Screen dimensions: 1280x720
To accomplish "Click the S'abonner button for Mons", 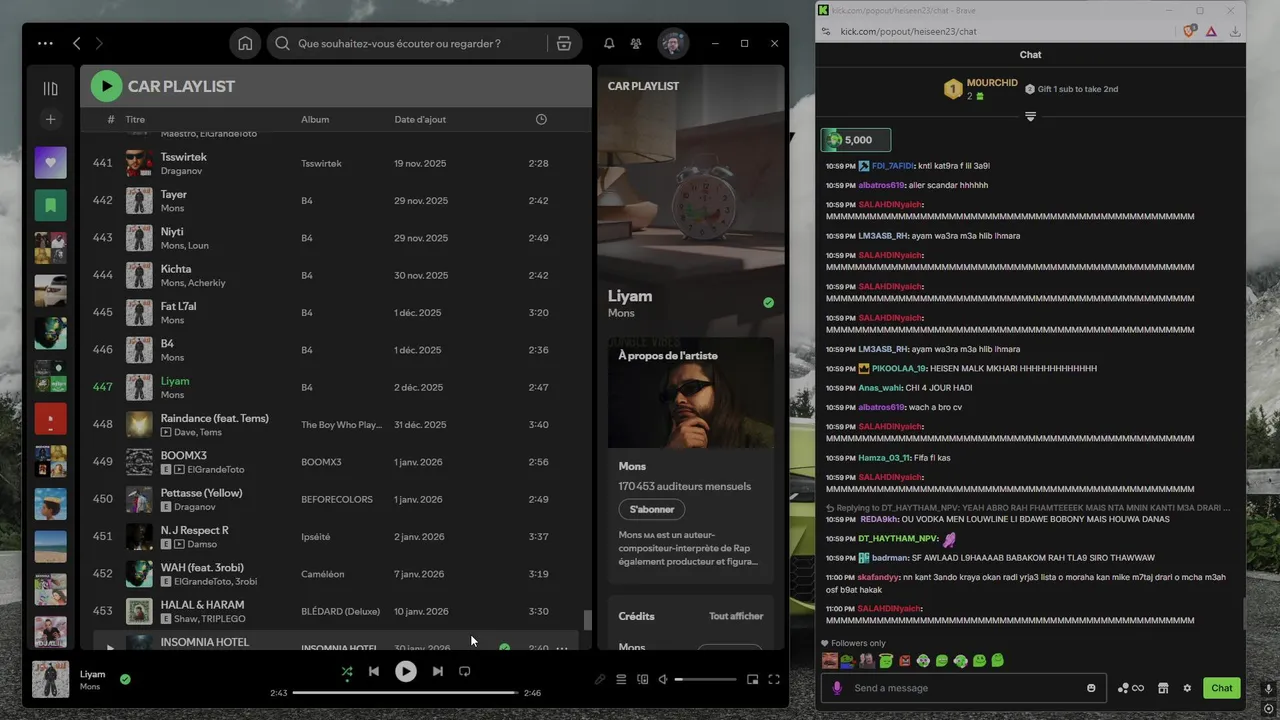I will coord(652,510).
